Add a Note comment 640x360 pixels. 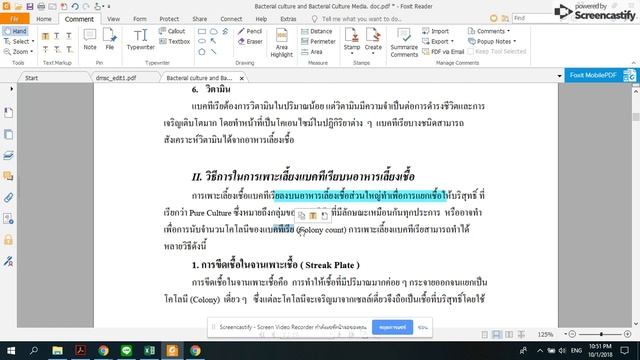click(x=90, y=40)
